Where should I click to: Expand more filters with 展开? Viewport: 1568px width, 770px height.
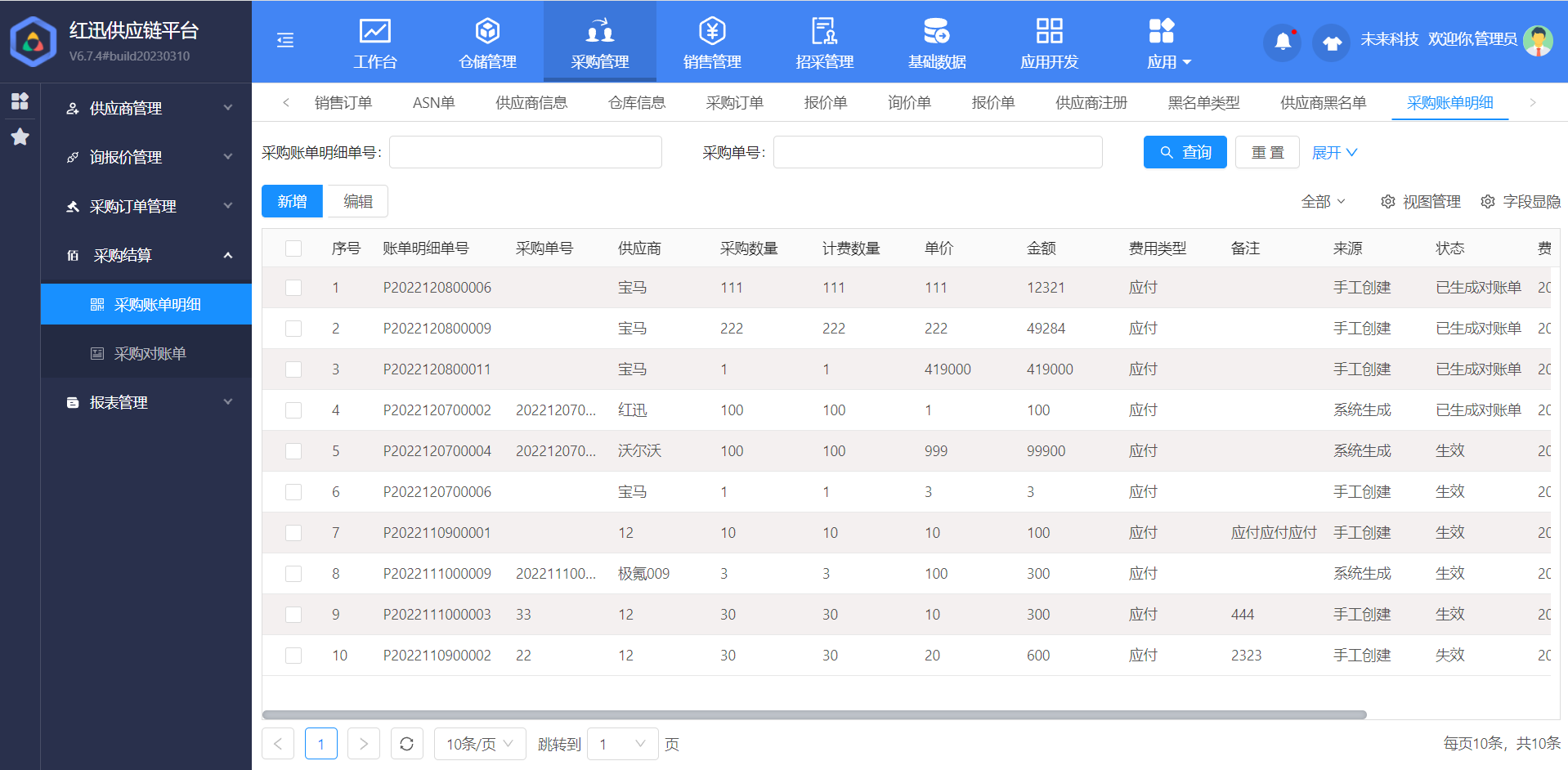[1334, 153]
